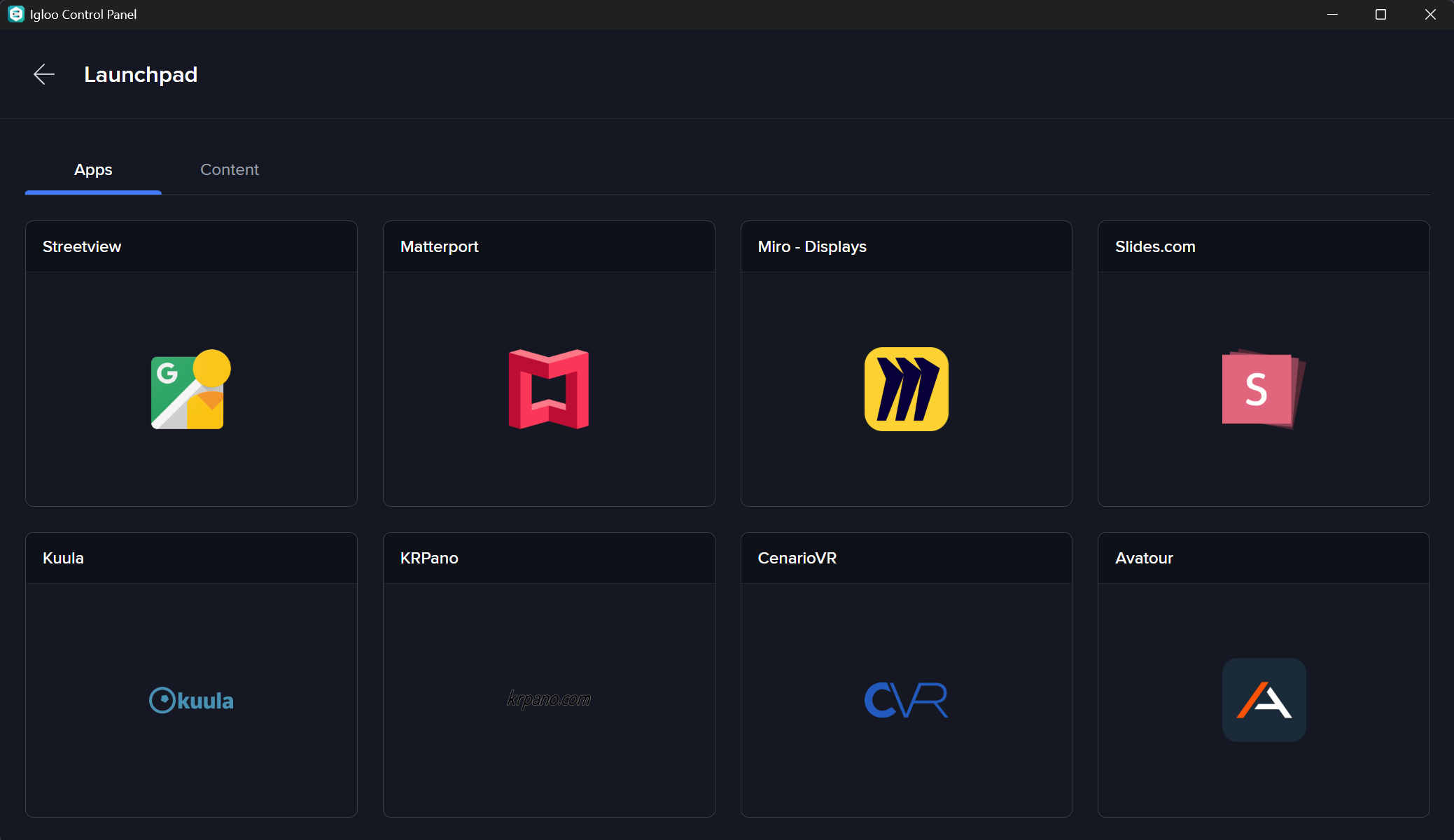Click the Kuula card header label
Screen dimensions: 1454x840
[63, 558]
